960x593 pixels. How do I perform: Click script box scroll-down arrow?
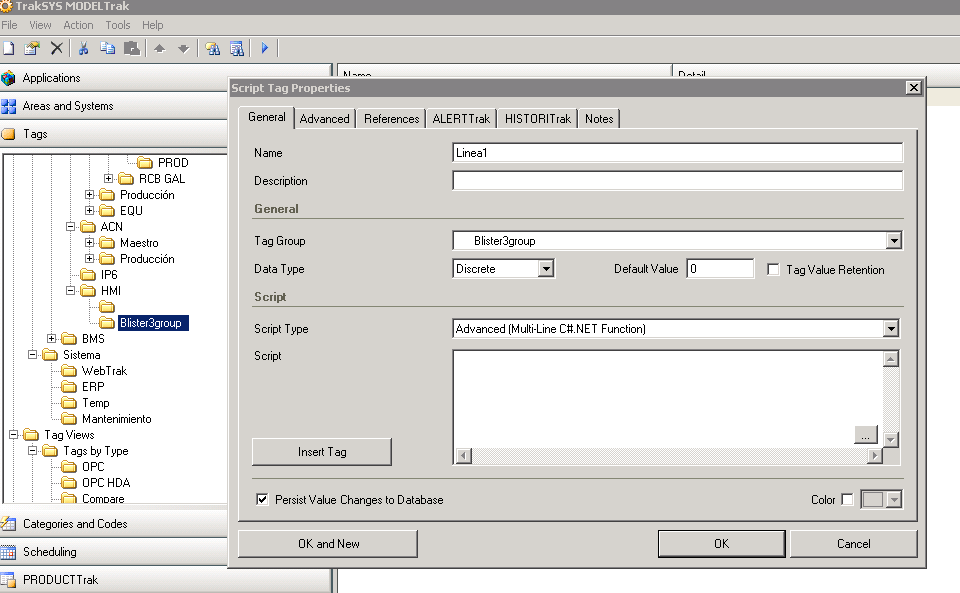pyautogui.click(x=891, y=439)
